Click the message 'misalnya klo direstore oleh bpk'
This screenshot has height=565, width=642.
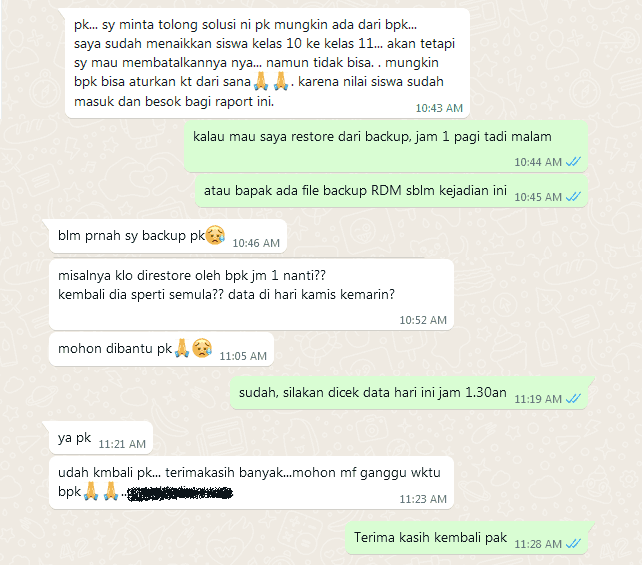tap(251, 294)
